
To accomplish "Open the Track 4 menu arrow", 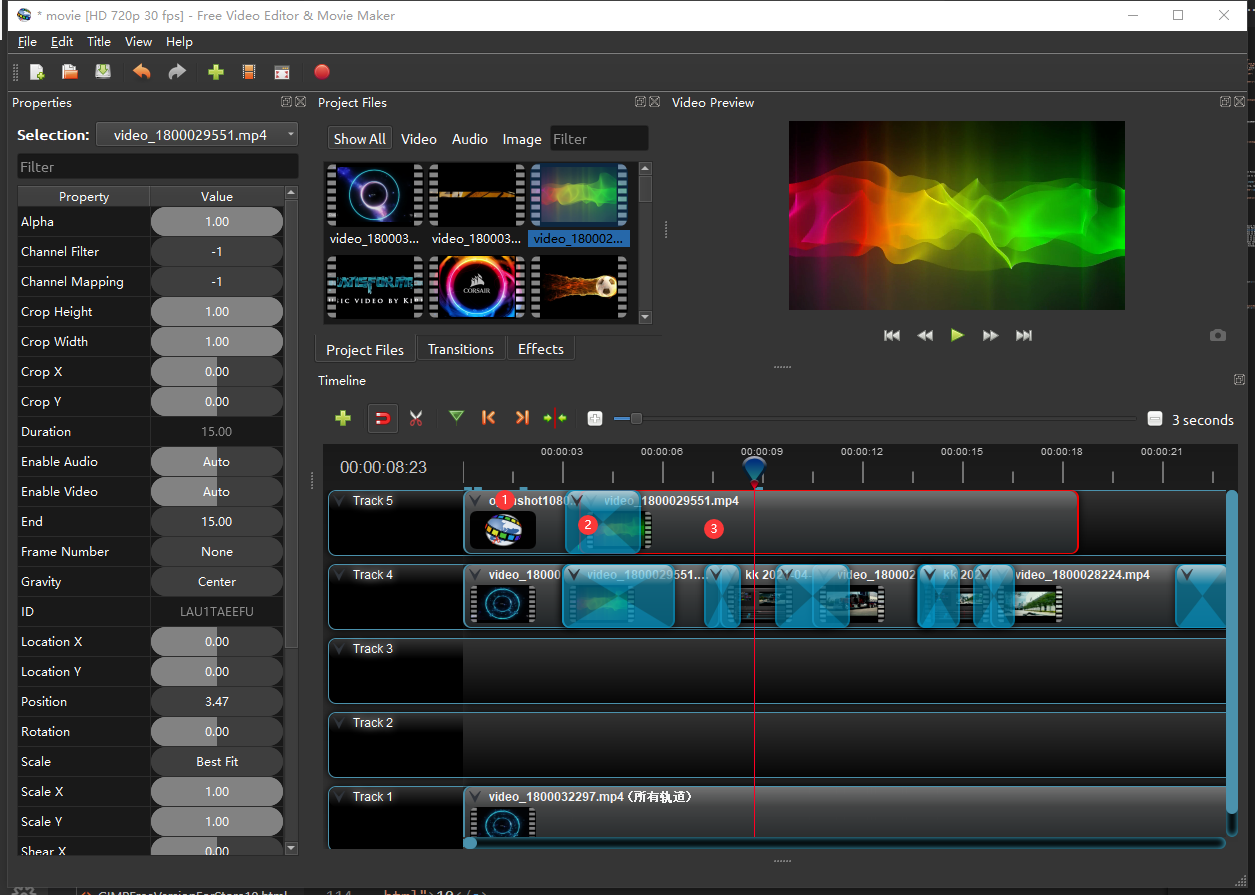I will (341, 575).
